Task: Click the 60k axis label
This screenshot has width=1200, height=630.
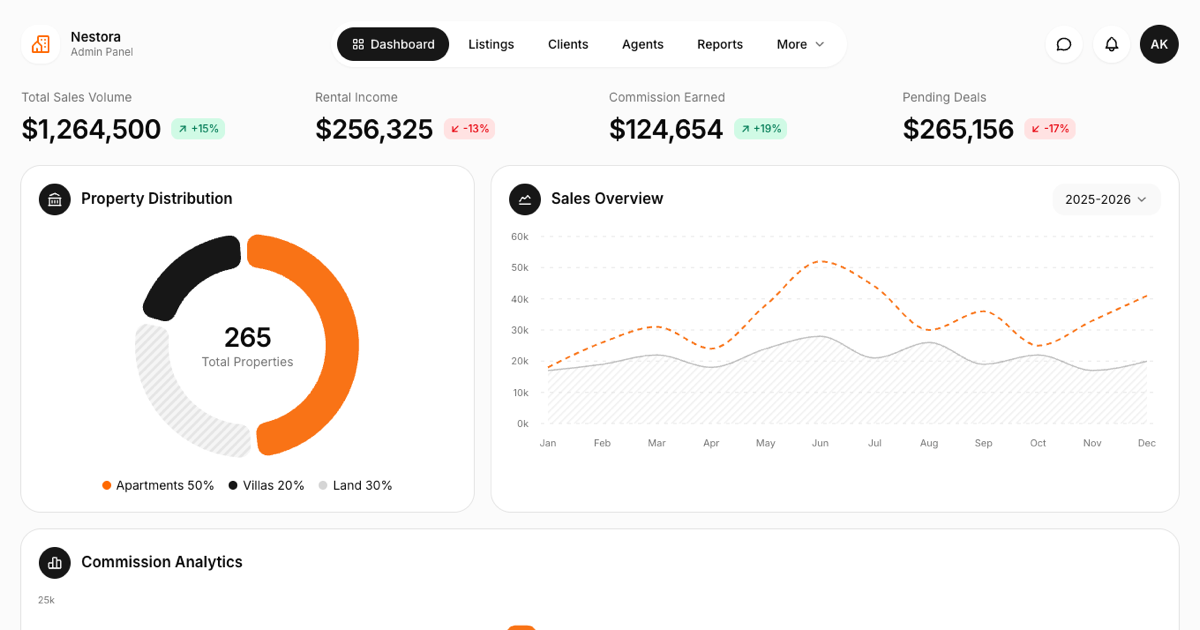Action: coord(519,237)
